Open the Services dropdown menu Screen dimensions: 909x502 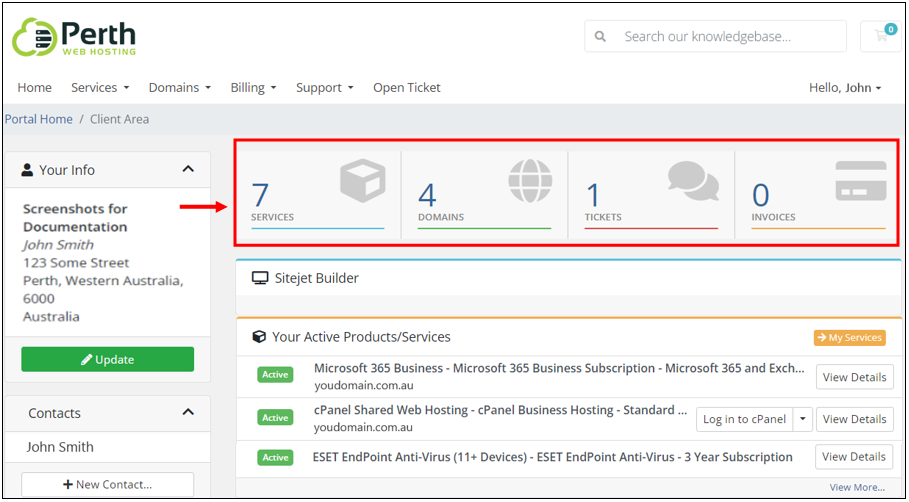tap(100, 88)
